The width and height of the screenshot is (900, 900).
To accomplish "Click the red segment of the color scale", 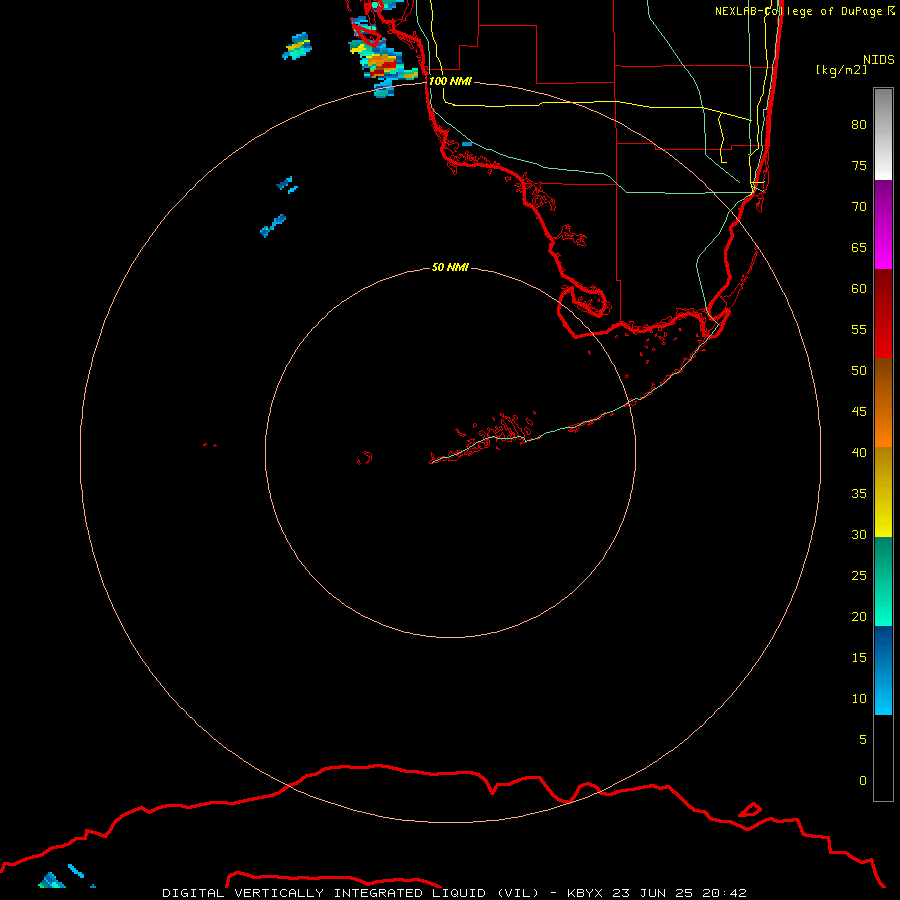I will (883, 313).
